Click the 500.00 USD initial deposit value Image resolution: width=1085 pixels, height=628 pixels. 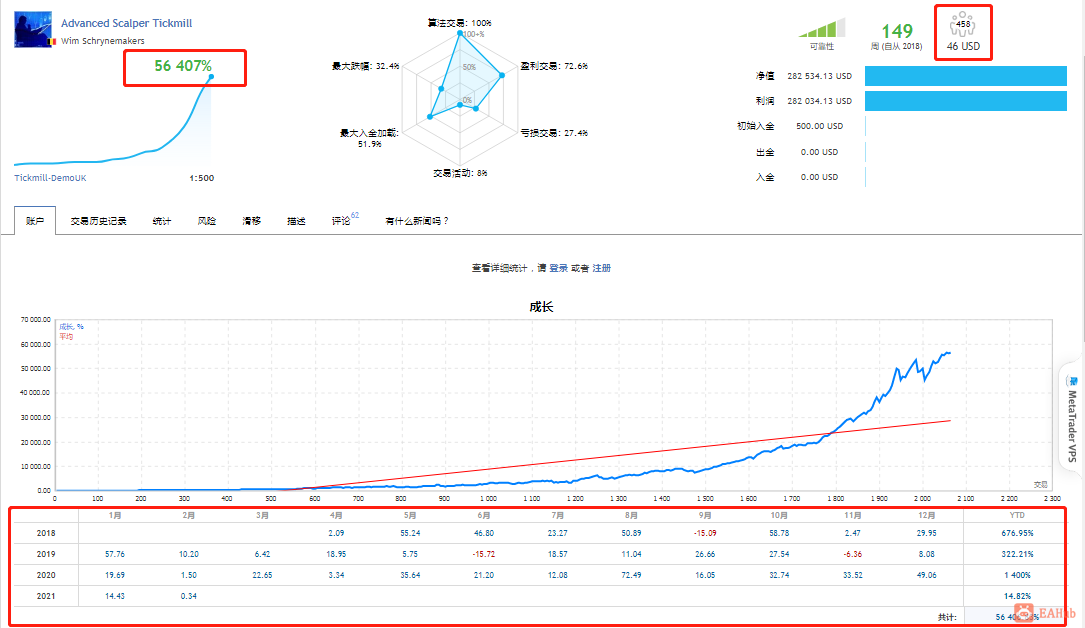(x=819, y=126)
